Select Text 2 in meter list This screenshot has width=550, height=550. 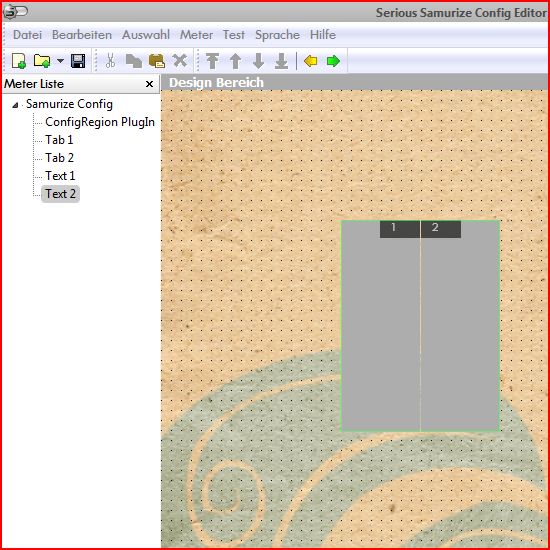60,194
